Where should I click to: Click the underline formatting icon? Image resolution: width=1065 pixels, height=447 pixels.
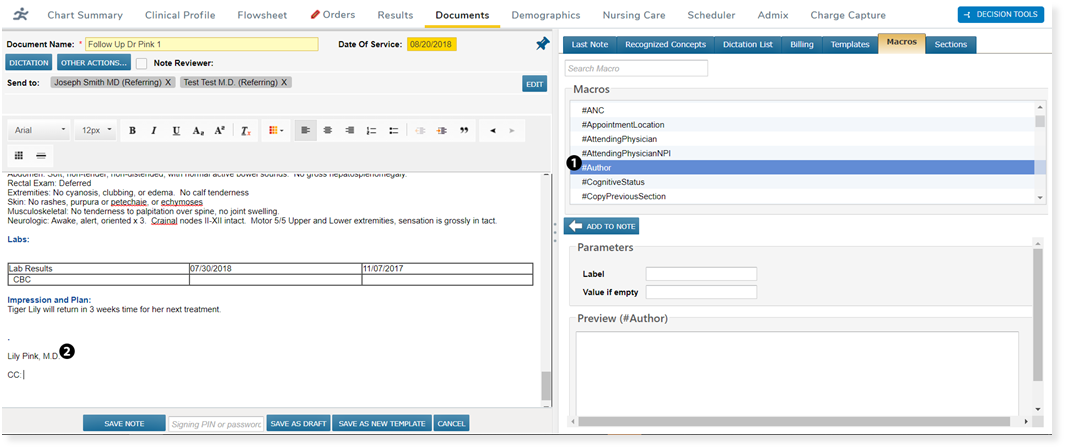pyautogui.click(x=176, y=130)
